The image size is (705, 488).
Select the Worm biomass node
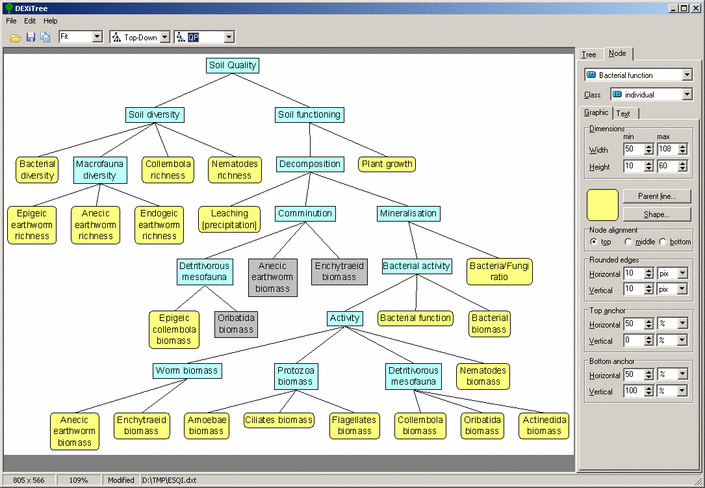[x=187, y=371]
